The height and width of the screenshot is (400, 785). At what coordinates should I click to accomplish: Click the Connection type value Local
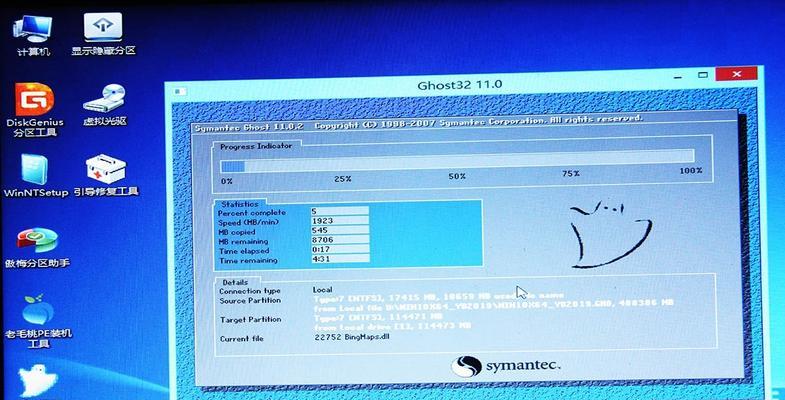coord(322,290)
